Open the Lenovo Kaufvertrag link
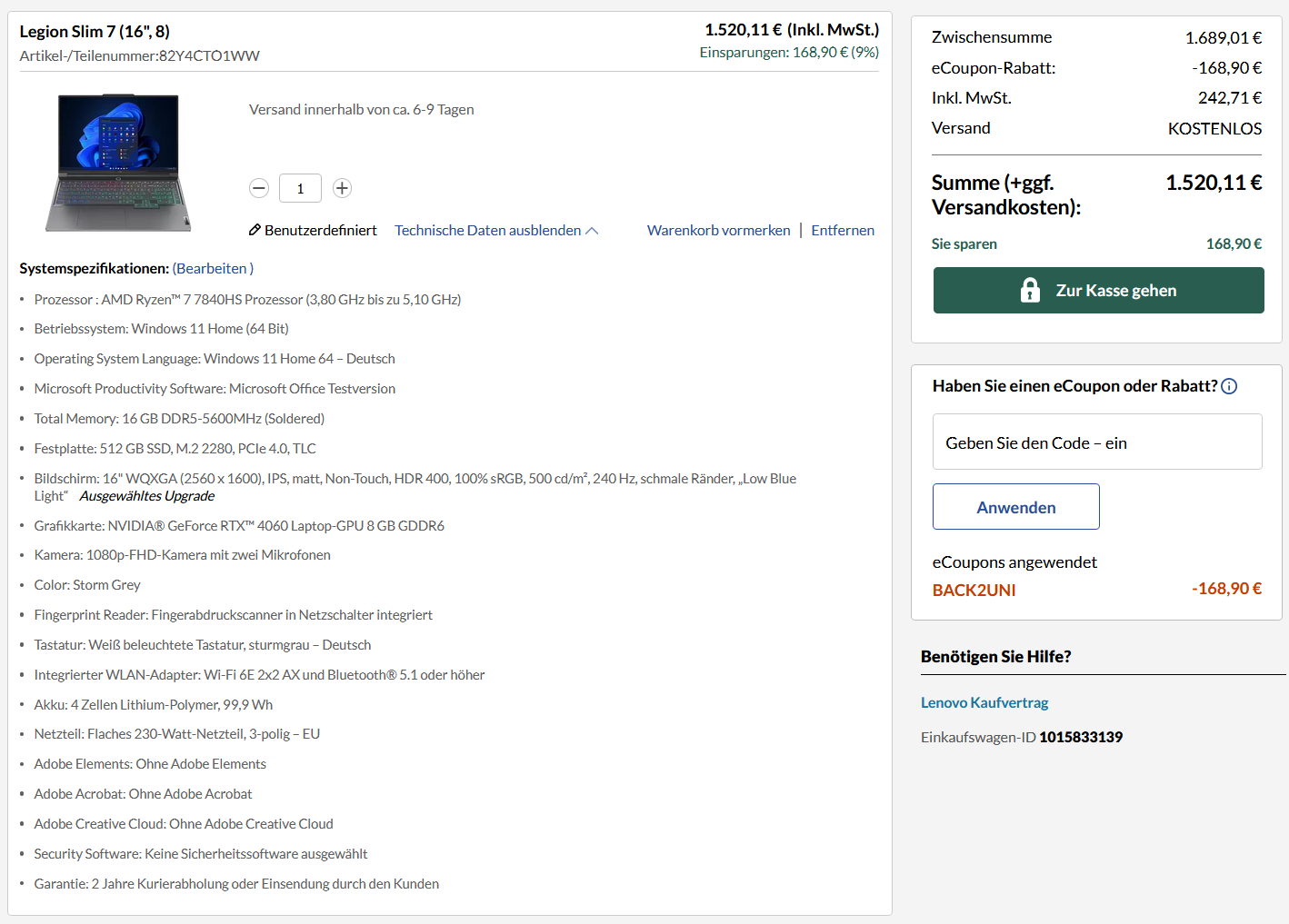This screenshot has width=1289, height=924. pyautogui.click(x=984, y=702)
